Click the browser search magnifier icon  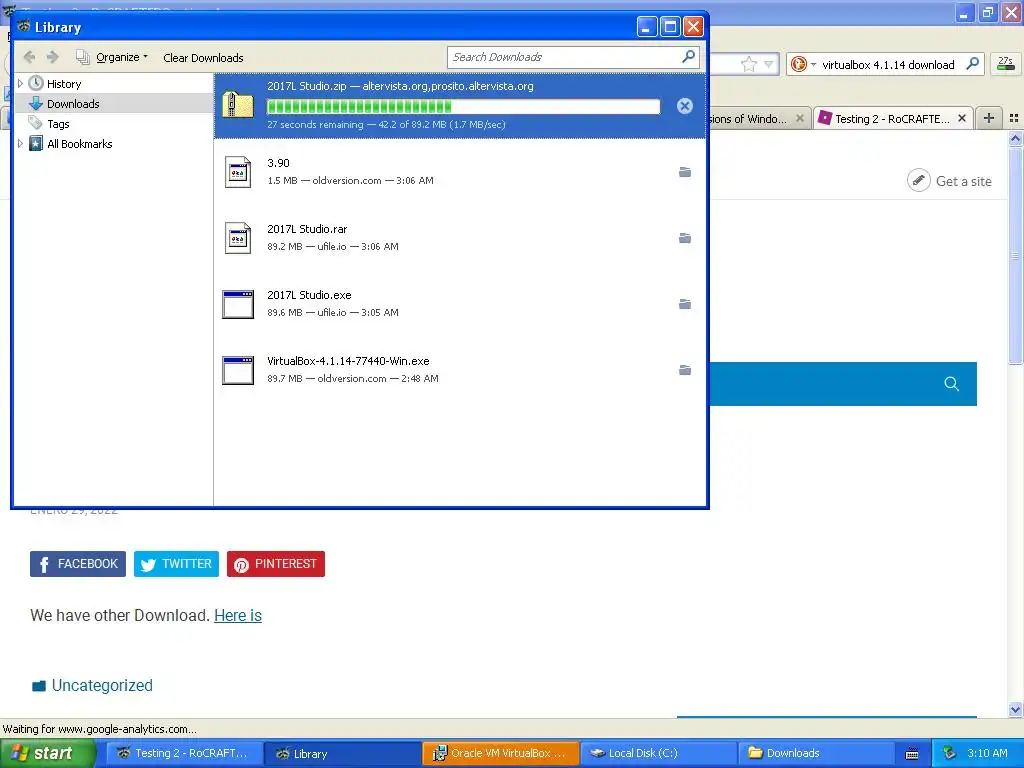pos(972,64)
